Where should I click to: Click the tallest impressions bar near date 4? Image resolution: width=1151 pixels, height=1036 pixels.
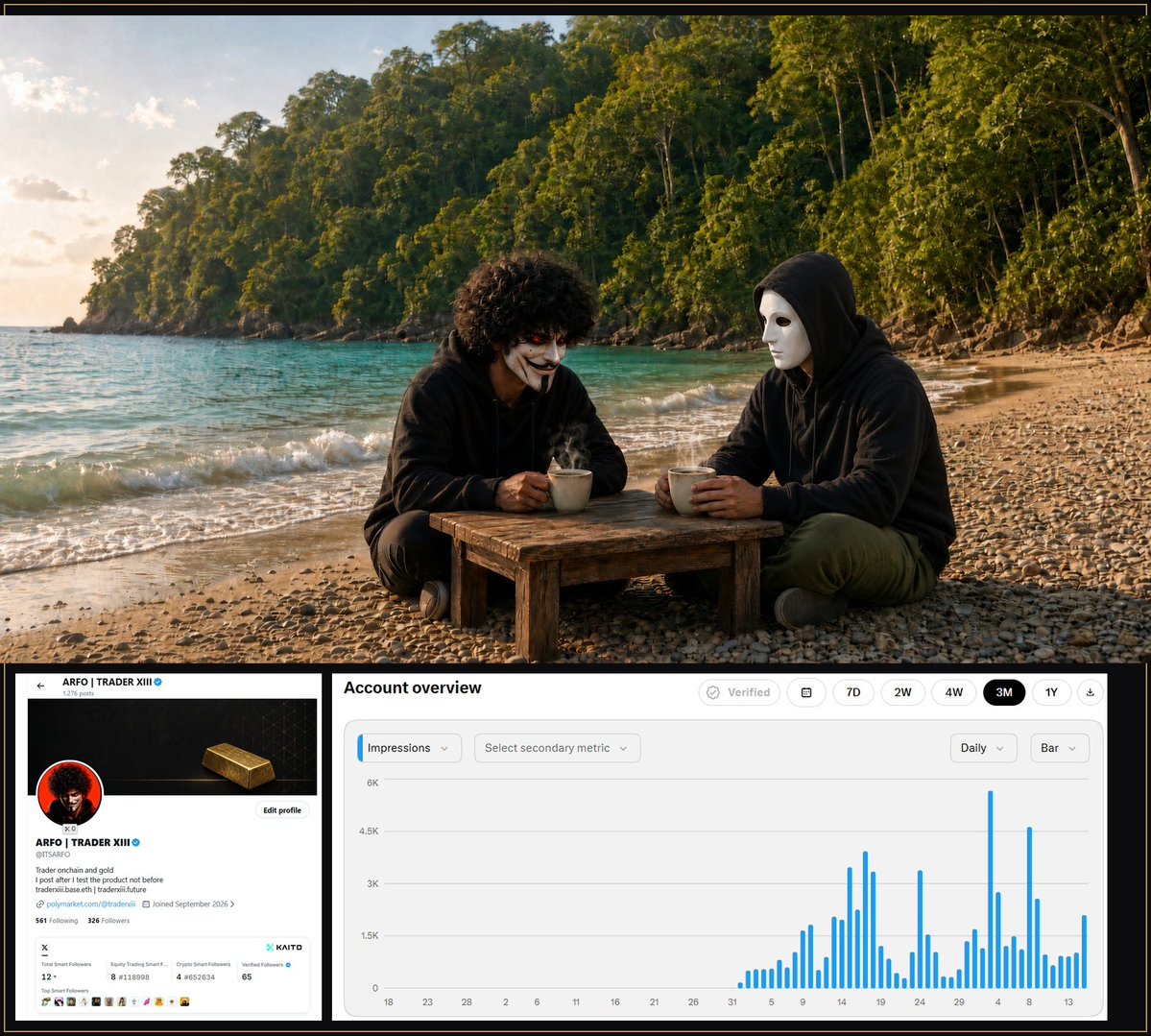pyautogui.click(x=991, y=889)
